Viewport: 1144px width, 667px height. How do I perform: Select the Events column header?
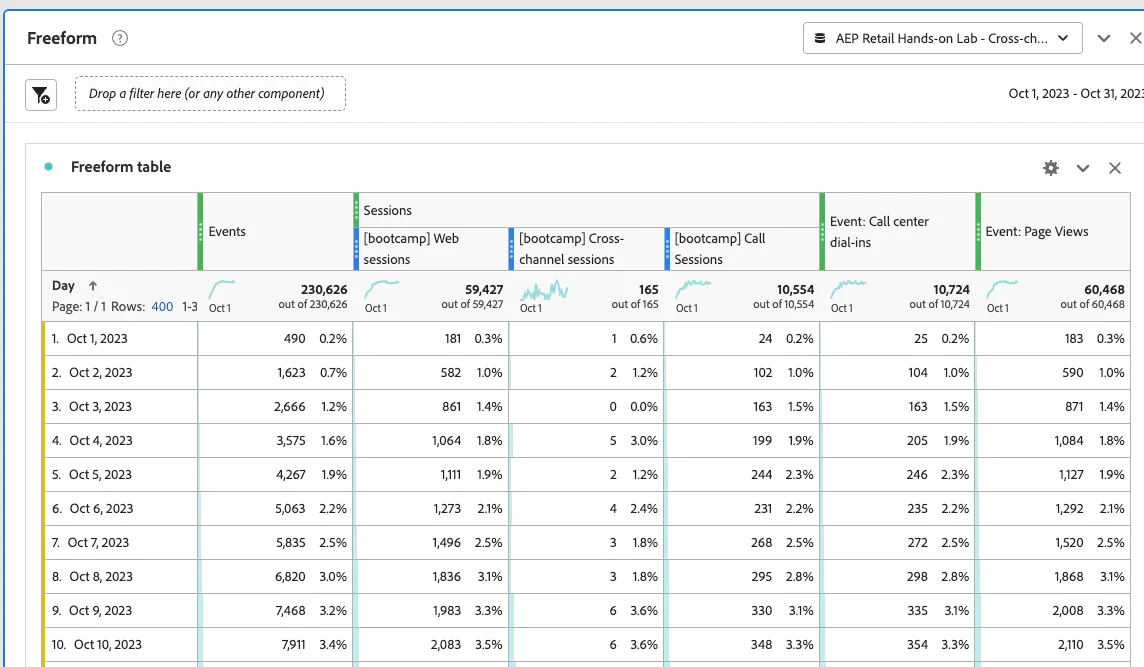pos(275,231)
